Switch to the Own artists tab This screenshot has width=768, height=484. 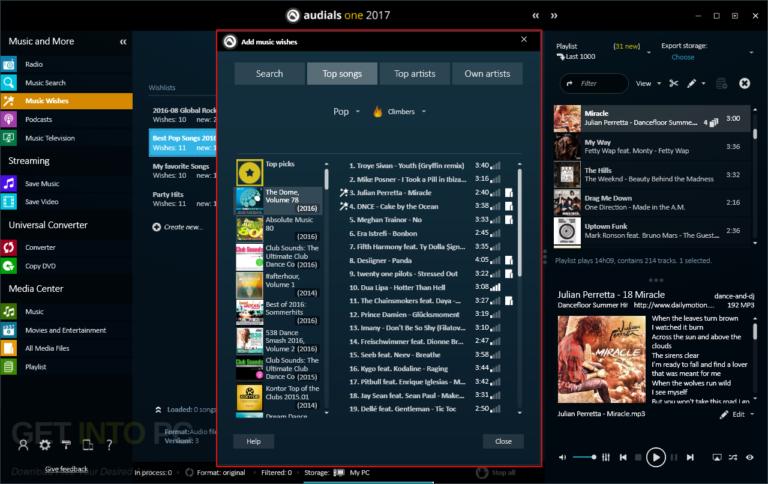[487, 74]
